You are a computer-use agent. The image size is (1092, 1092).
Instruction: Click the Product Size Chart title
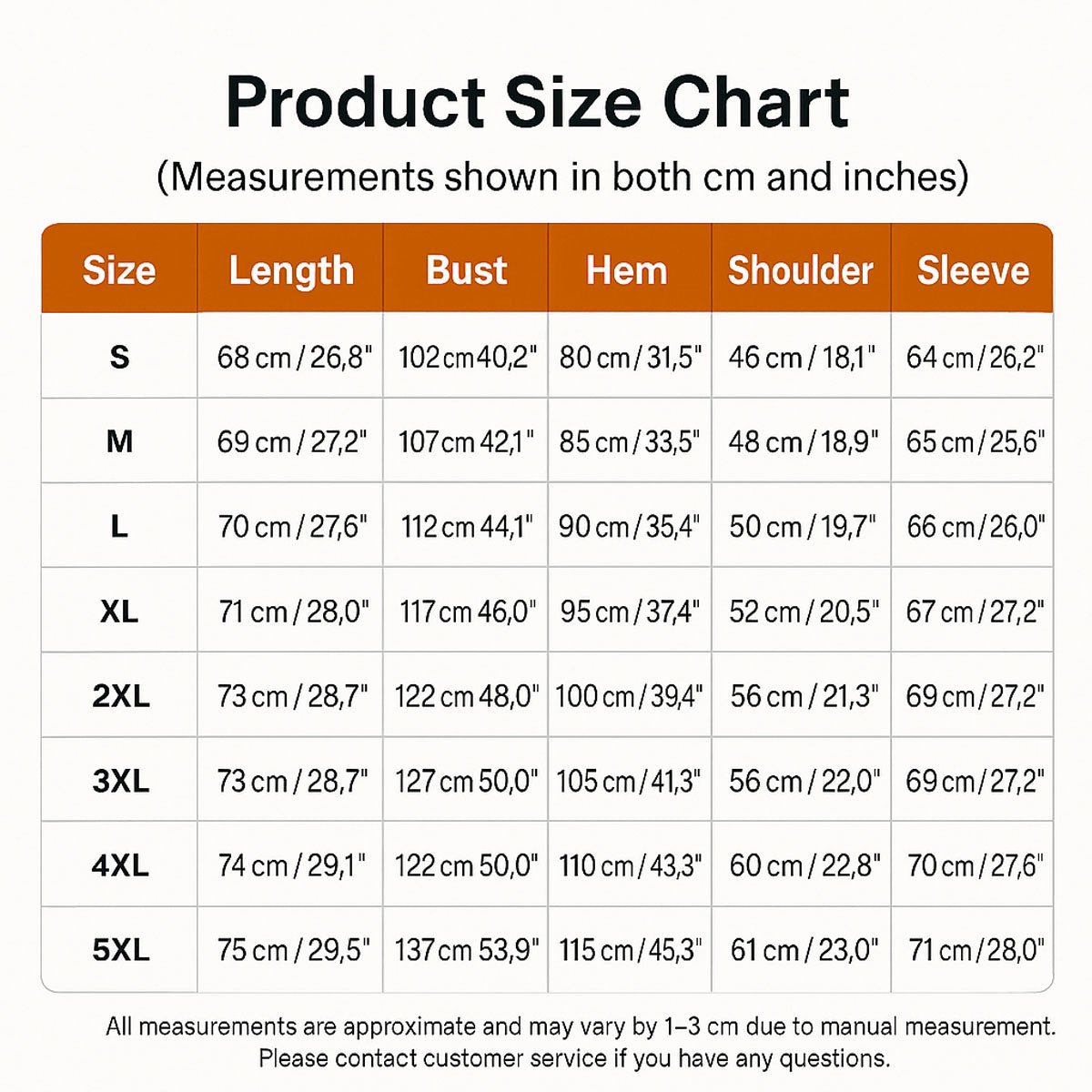point(537,102)
